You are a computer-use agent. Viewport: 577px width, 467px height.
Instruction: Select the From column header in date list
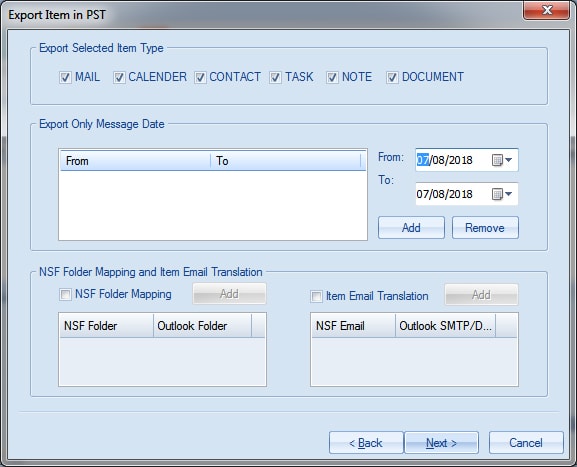coord(135,161)
